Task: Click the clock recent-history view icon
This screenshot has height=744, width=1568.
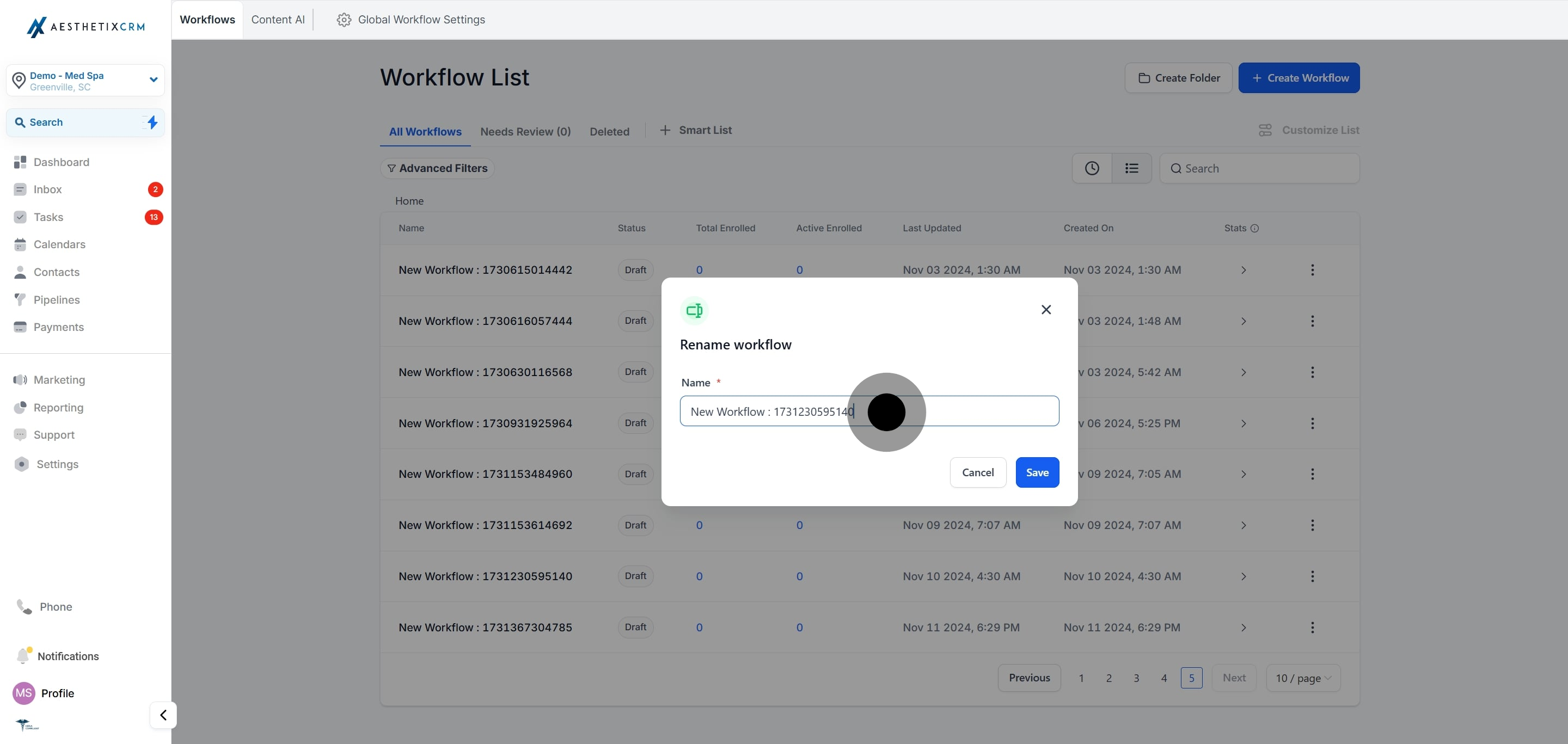Action: [1092, 168]
